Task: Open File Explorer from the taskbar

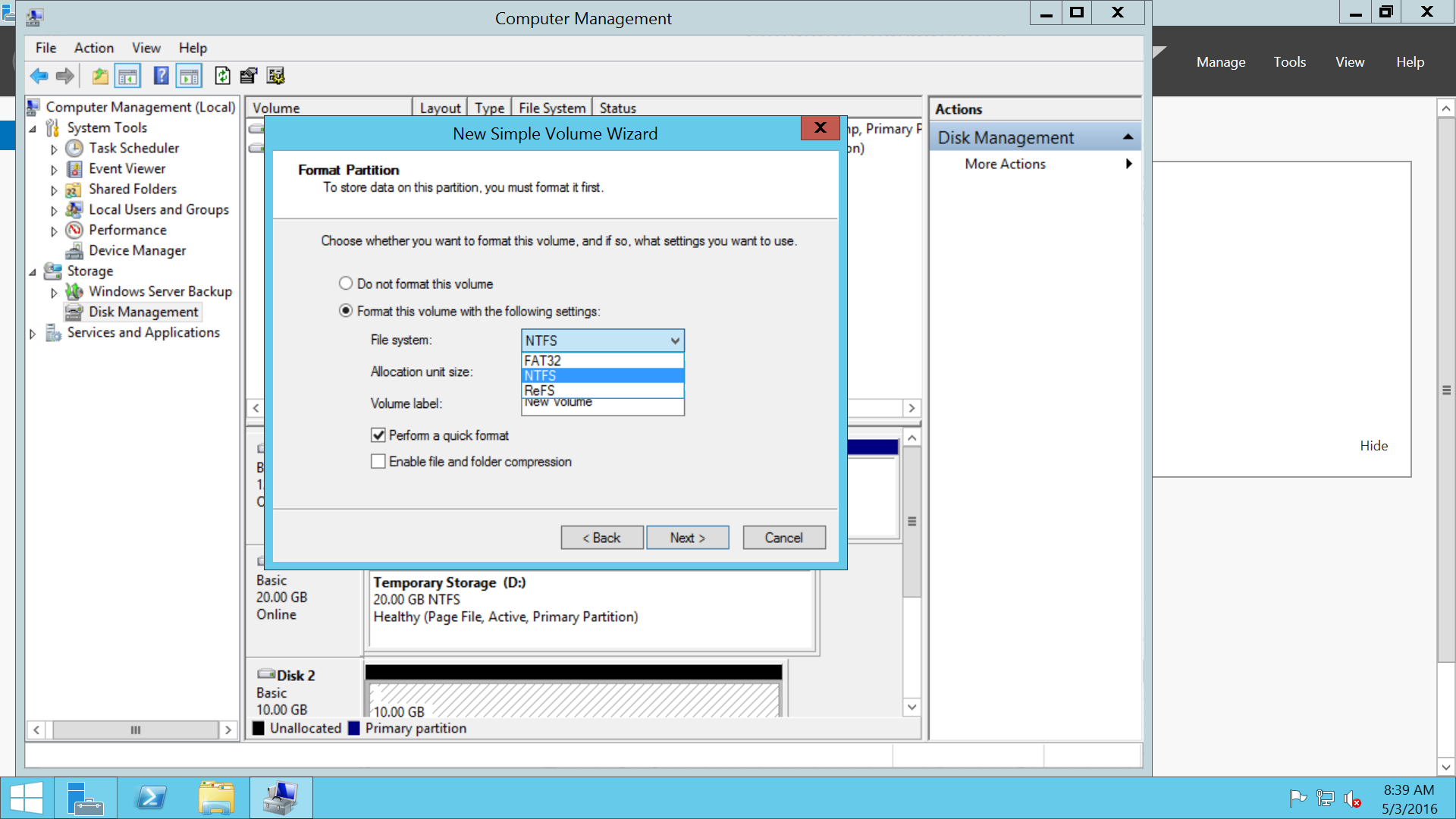Action: click(216, 799)
